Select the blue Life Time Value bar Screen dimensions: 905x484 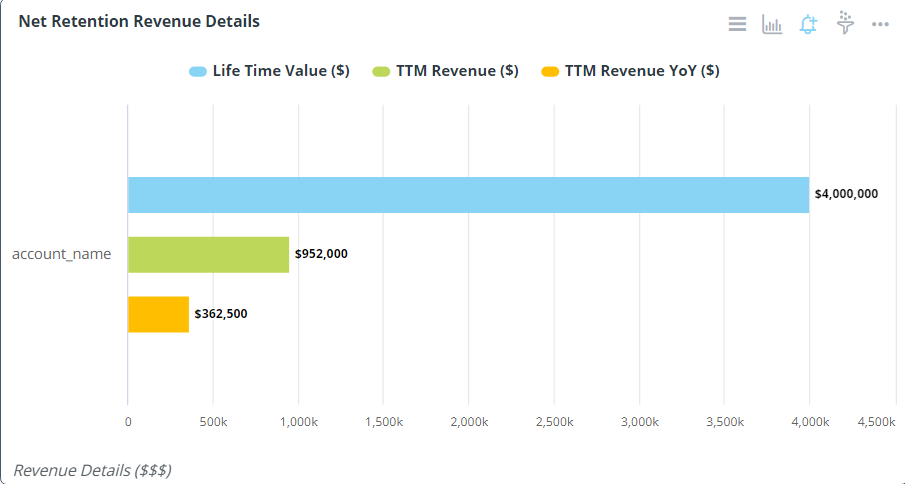468,195
